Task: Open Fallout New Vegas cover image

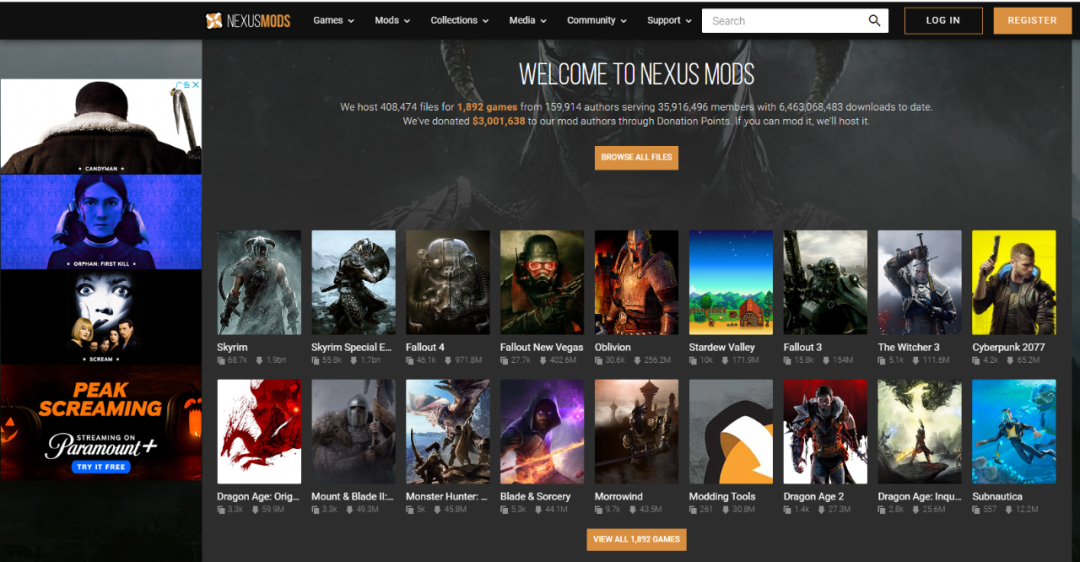Action: coord(542,282)
